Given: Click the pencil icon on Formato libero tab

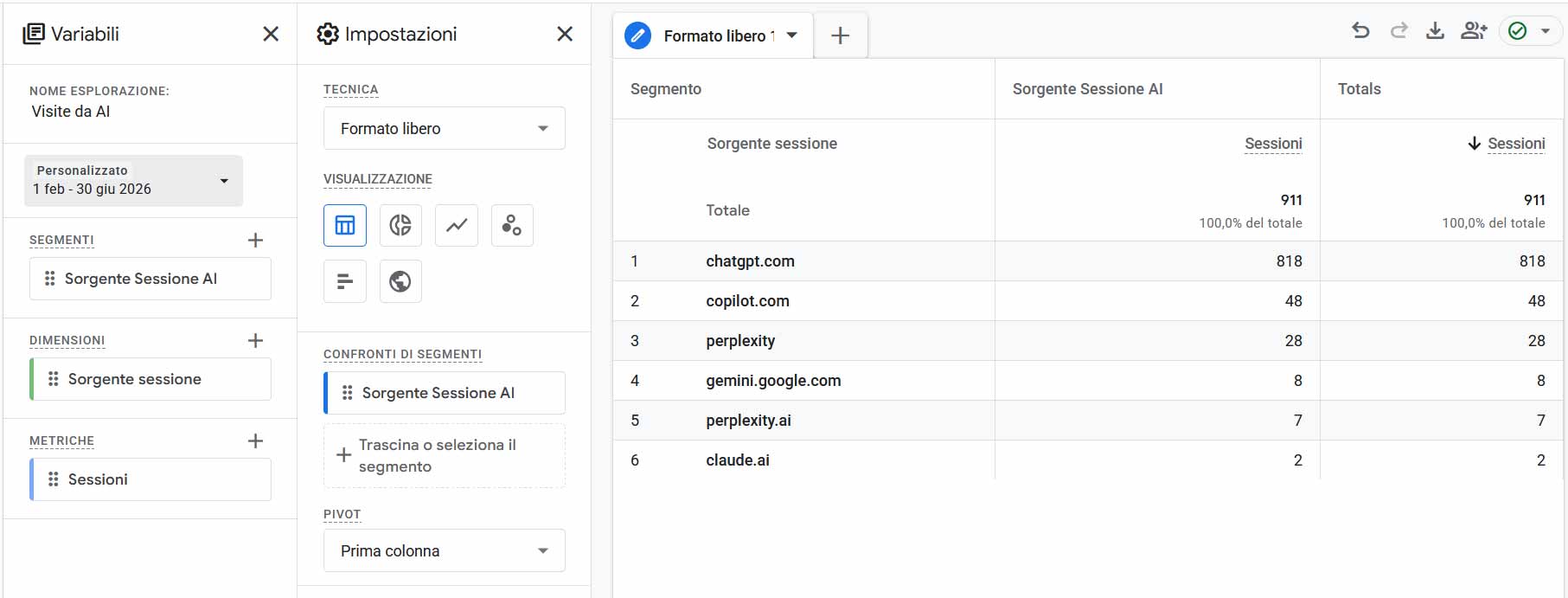Looking at the screenshot, I should pos(637,35).
